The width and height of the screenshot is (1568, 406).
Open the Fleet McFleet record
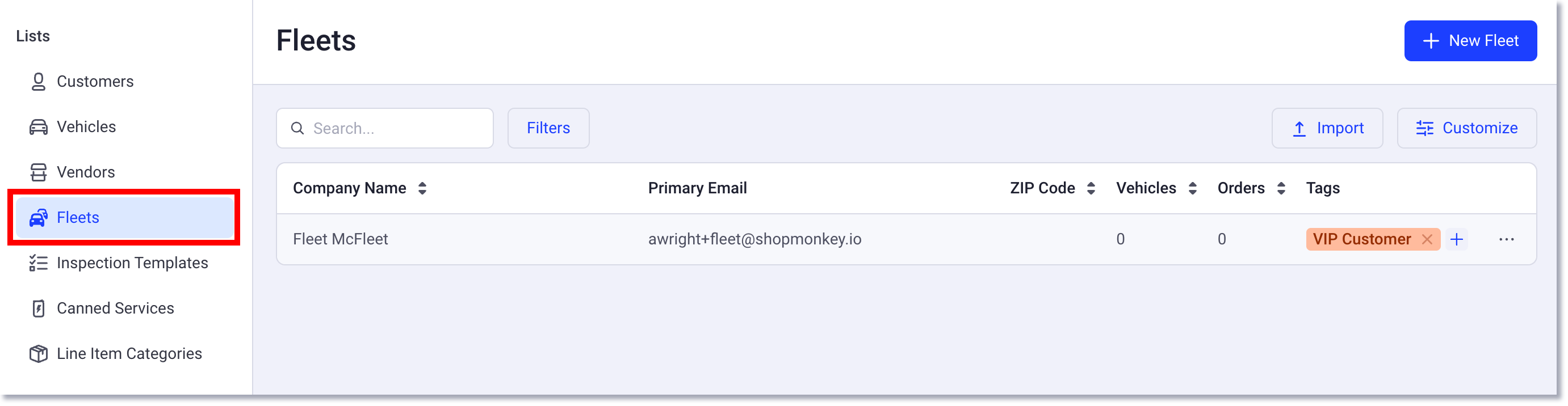(x=341, y=239)
